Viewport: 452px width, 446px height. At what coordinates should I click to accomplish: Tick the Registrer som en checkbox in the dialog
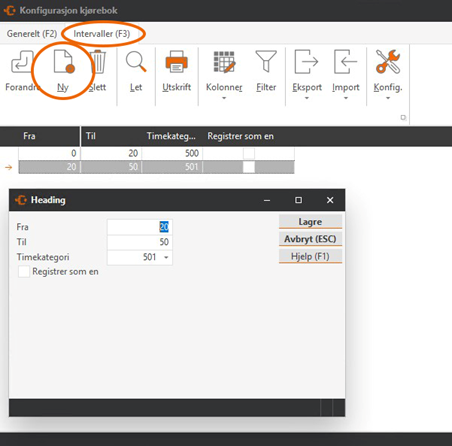click(24, 272)
